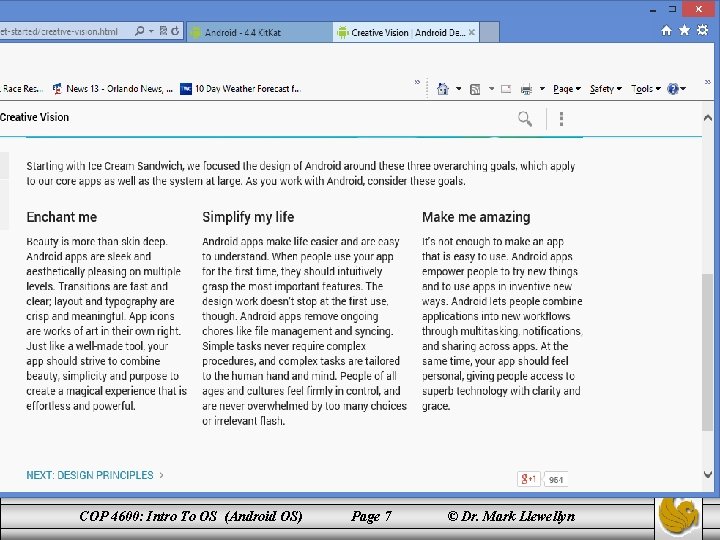Click the vertical scrollbar thumb
The width and height of the screenshot is (720, 540).
click(x=708, y=352)
